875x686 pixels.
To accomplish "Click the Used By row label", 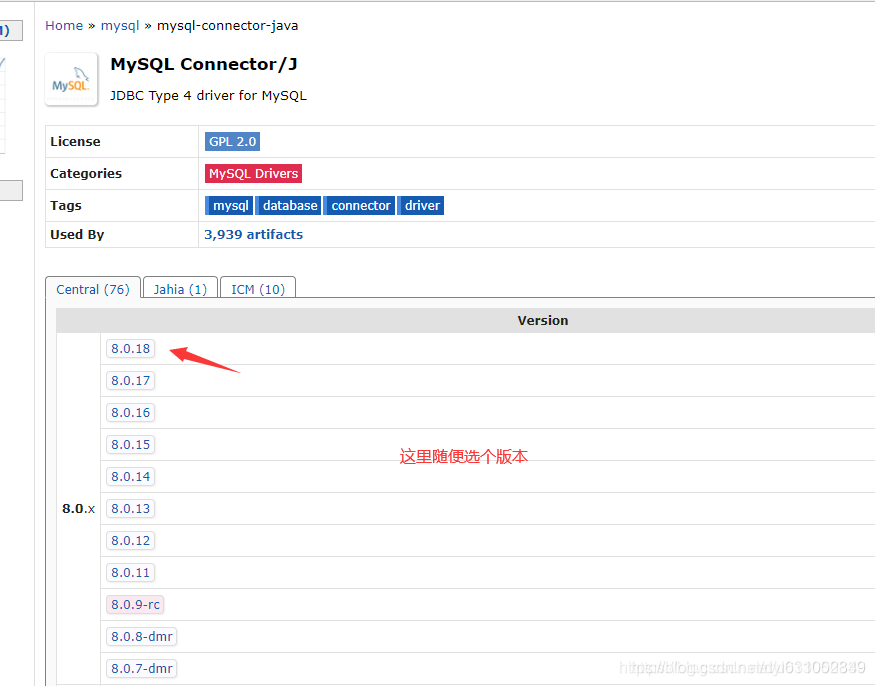I will [x=77, y=234].
